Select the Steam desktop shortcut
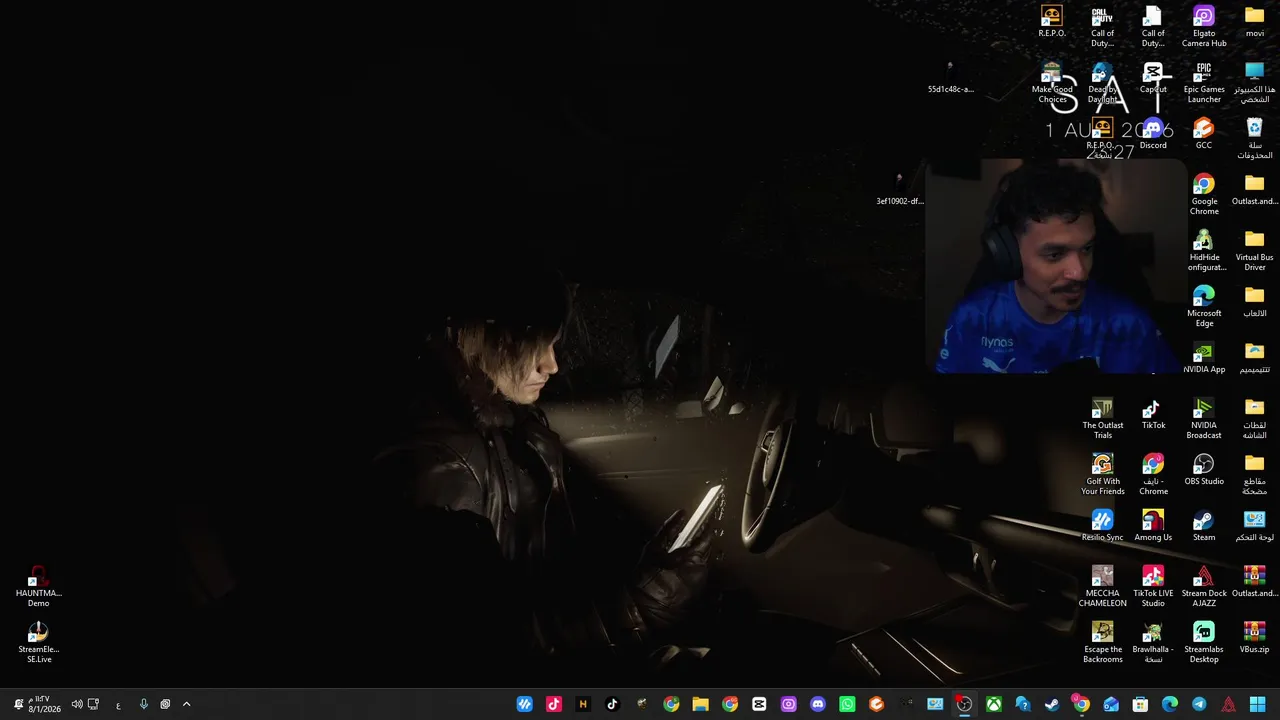 pyautogui.click(x=1204, y=526)
